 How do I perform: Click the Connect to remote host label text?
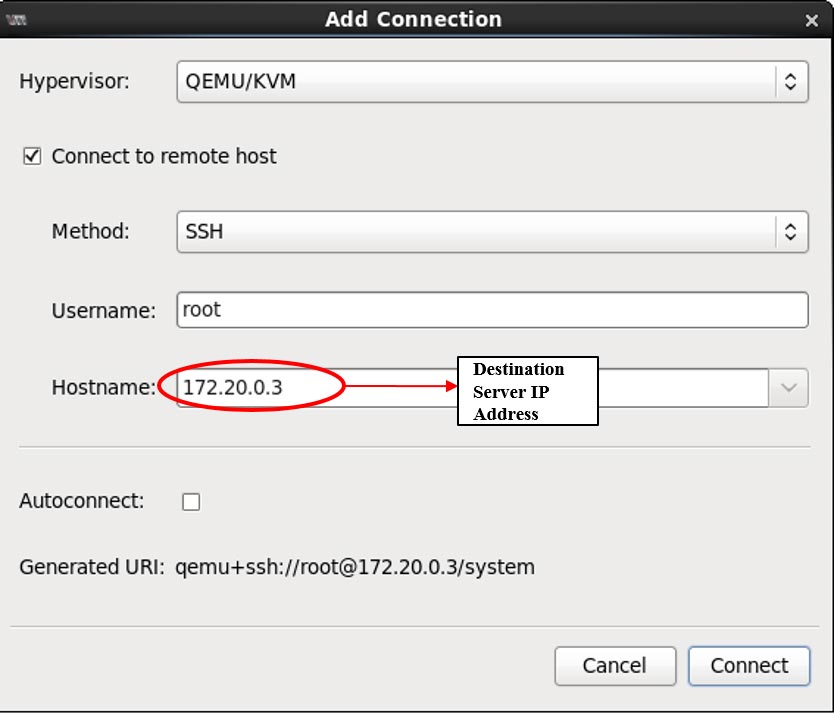[x=164, y=156]
